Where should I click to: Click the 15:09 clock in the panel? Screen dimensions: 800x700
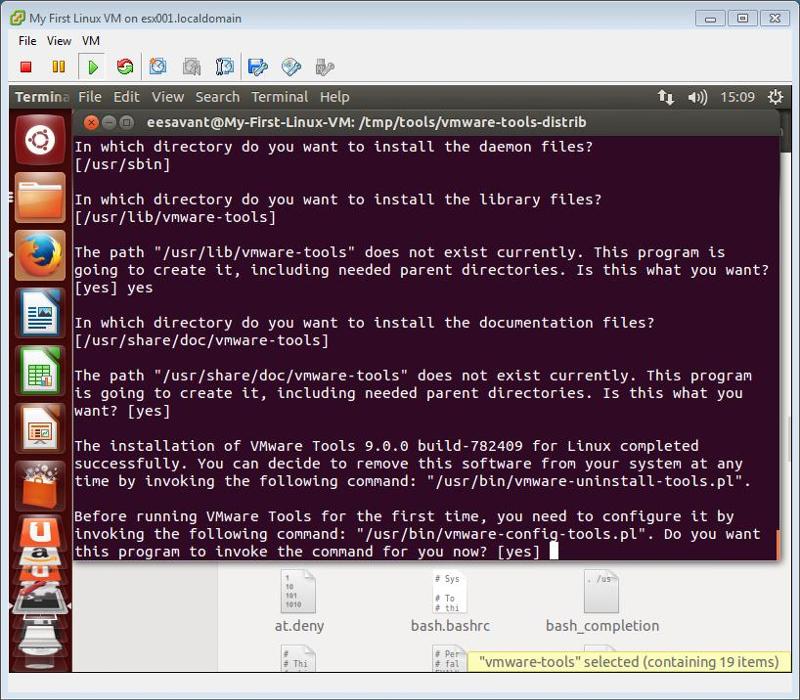point(737,97)
